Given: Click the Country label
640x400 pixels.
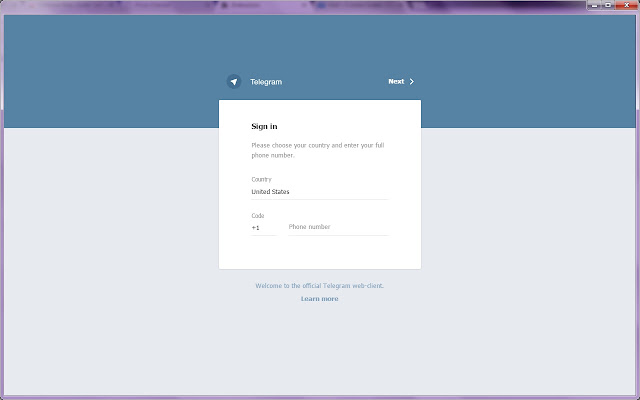Looking at the screenshot, I should click(261, 179).
